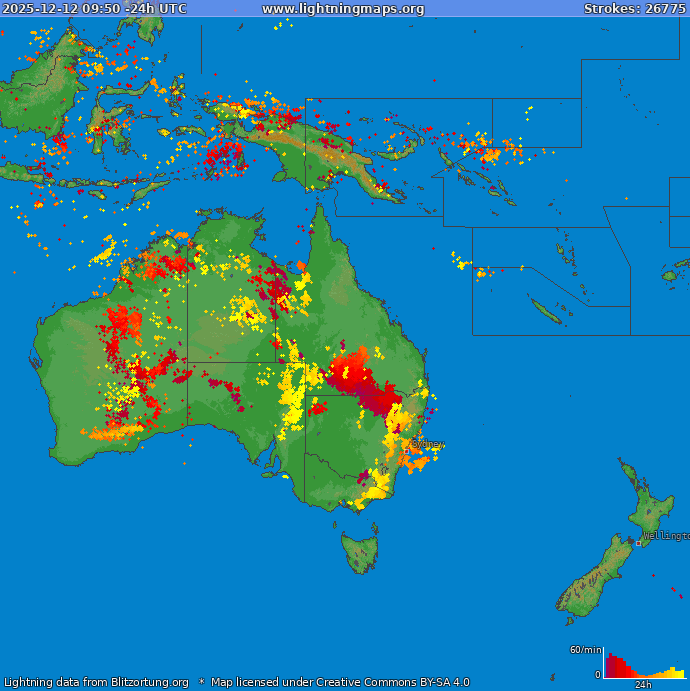Click the Wellington city marker
This screenshot has width=690, height=691.
pos(638,543)
